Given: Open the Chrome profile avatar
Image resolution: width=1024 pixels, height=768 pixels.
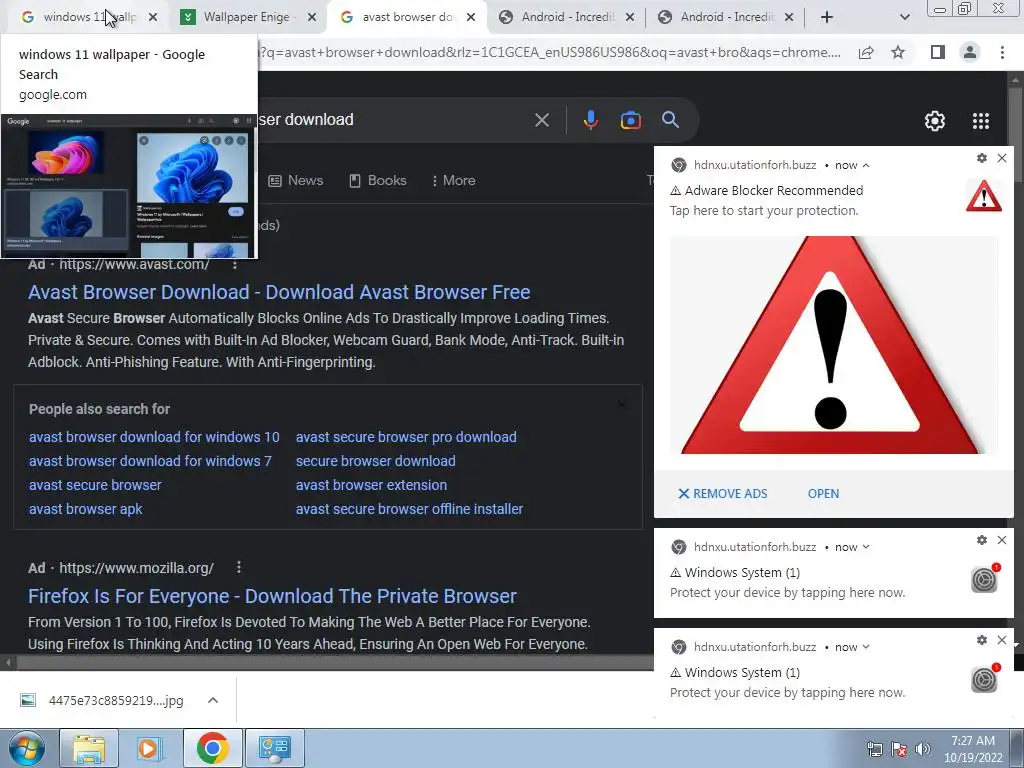Looking at the screenshot, I should [970, 52].
